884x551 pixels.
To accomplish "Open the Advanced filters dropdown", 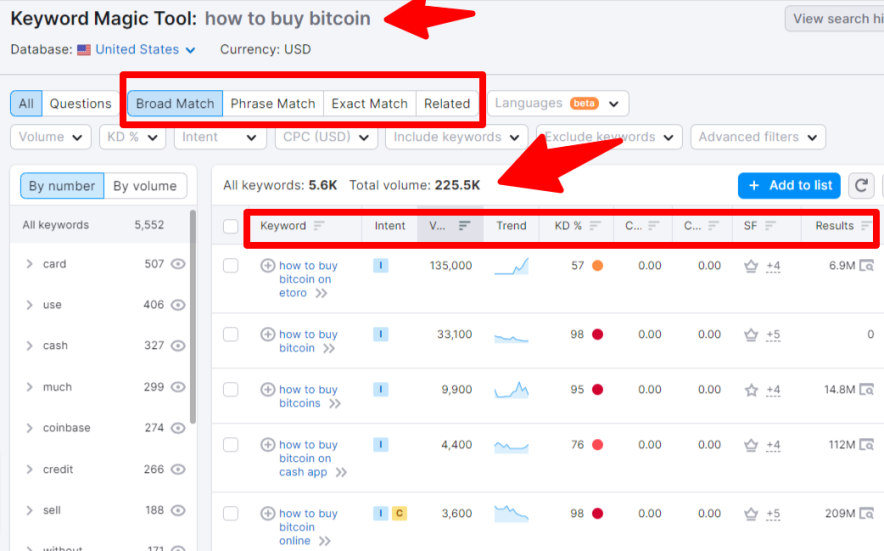I will (758, 137).
